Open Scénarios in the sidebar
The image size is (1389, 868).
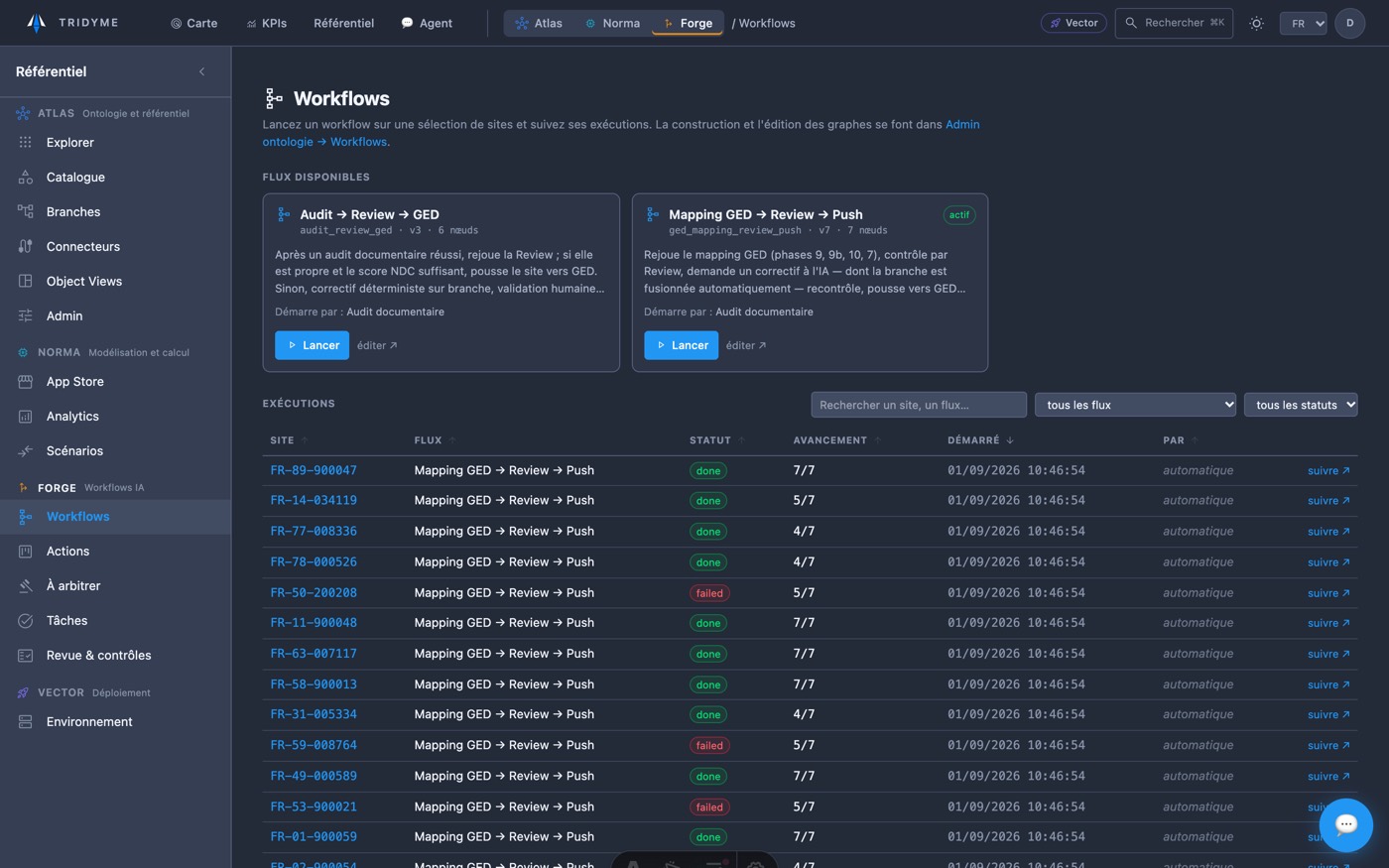tap(115, 451)
